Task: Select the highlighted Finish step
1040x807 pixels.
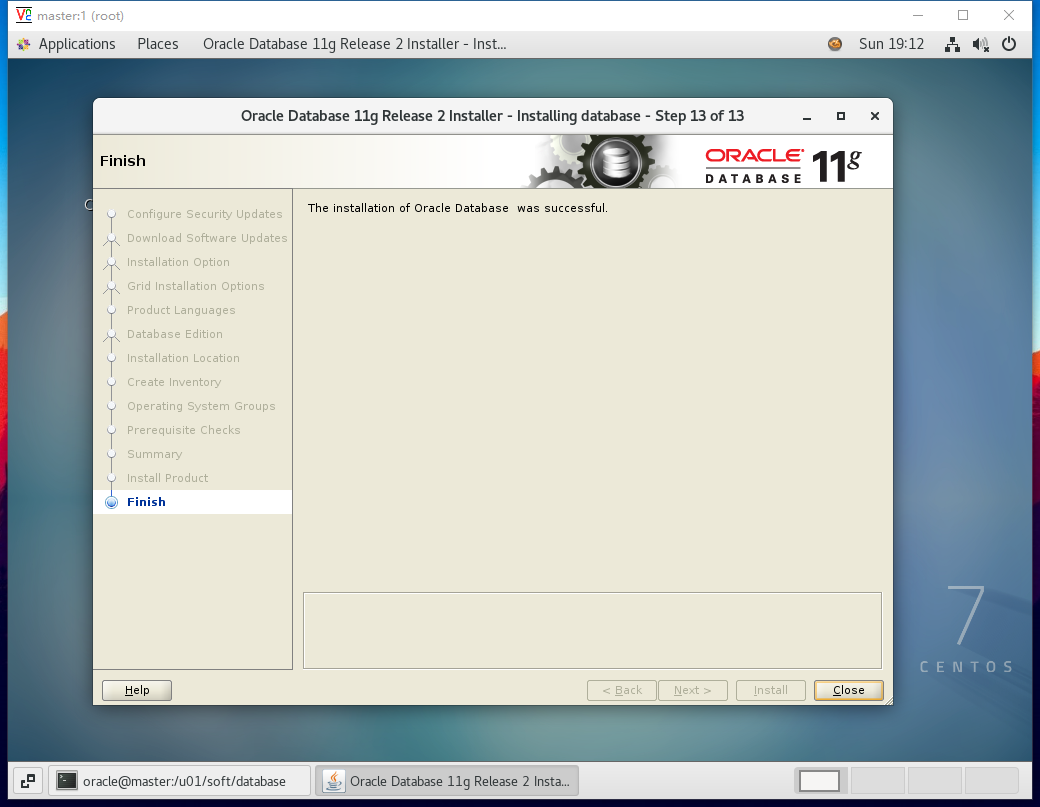Action: click(x=192, y=502)
